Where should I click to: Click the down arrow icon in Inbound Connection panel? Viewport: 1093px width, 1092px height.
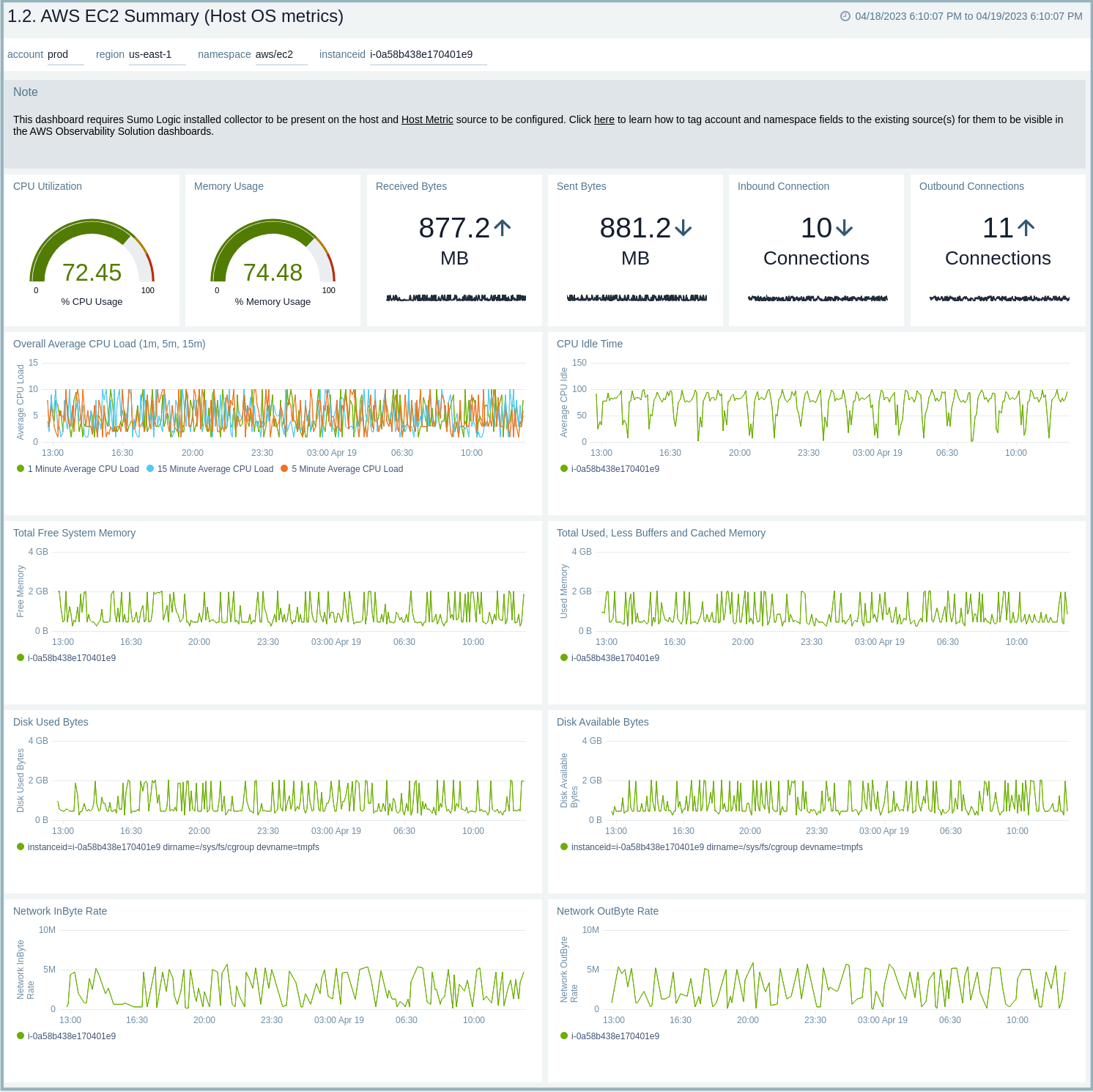coord(844,228)
